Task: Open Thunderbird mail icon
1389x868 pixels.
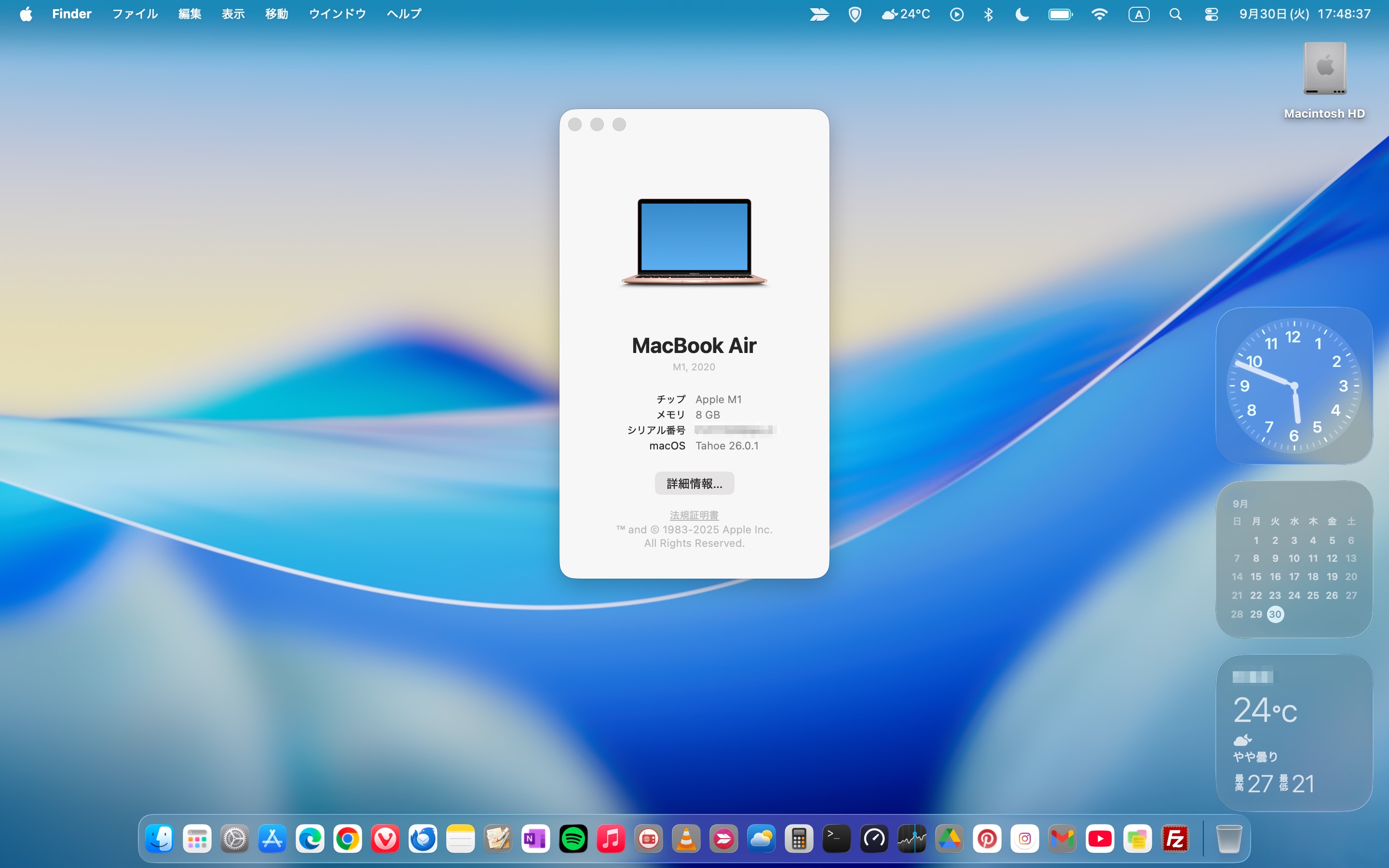Action: (x=422, y=839)
